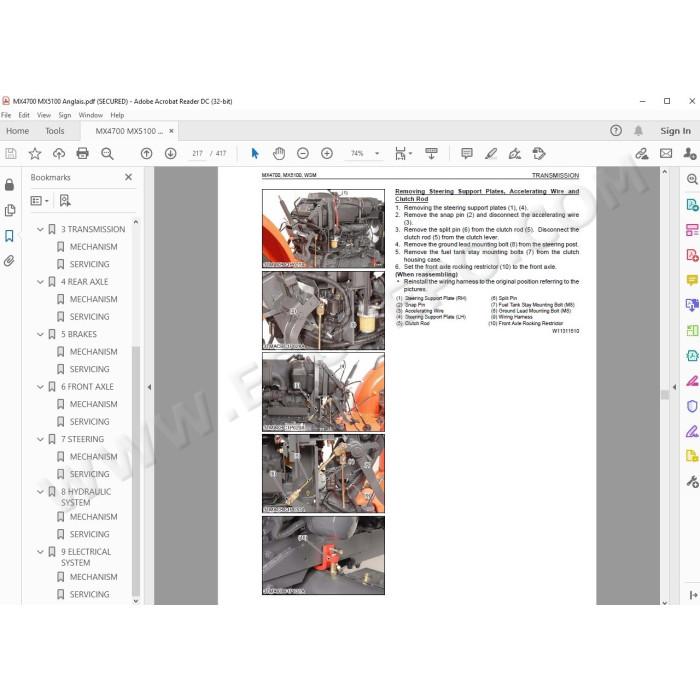Collapse the 7 STEERING bookmark
700x700 pixels.
(x=40, y=440)
